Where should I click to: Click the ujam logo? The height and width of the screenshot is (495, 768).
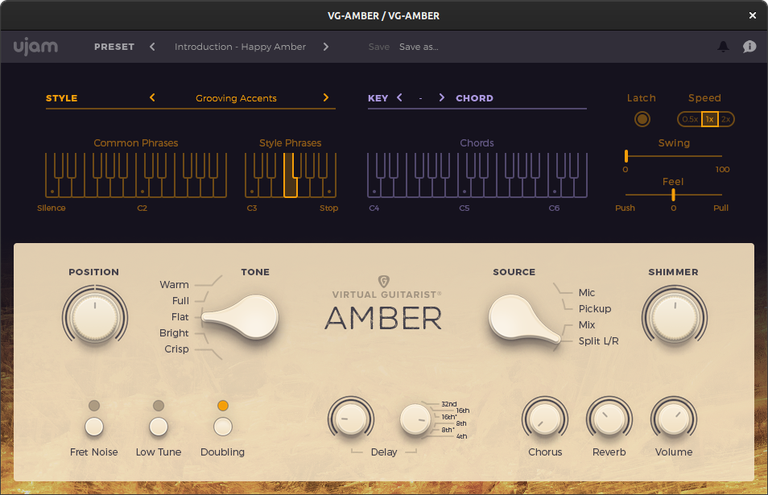click(36, 47)
